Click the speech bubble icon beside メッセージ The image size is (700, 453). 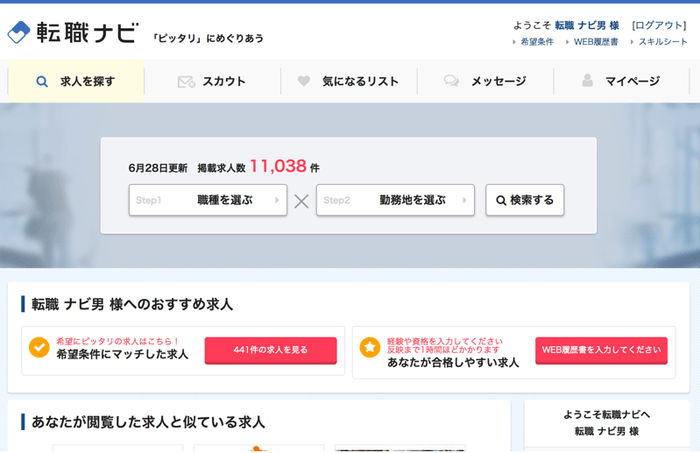click(x=451, y=81)
